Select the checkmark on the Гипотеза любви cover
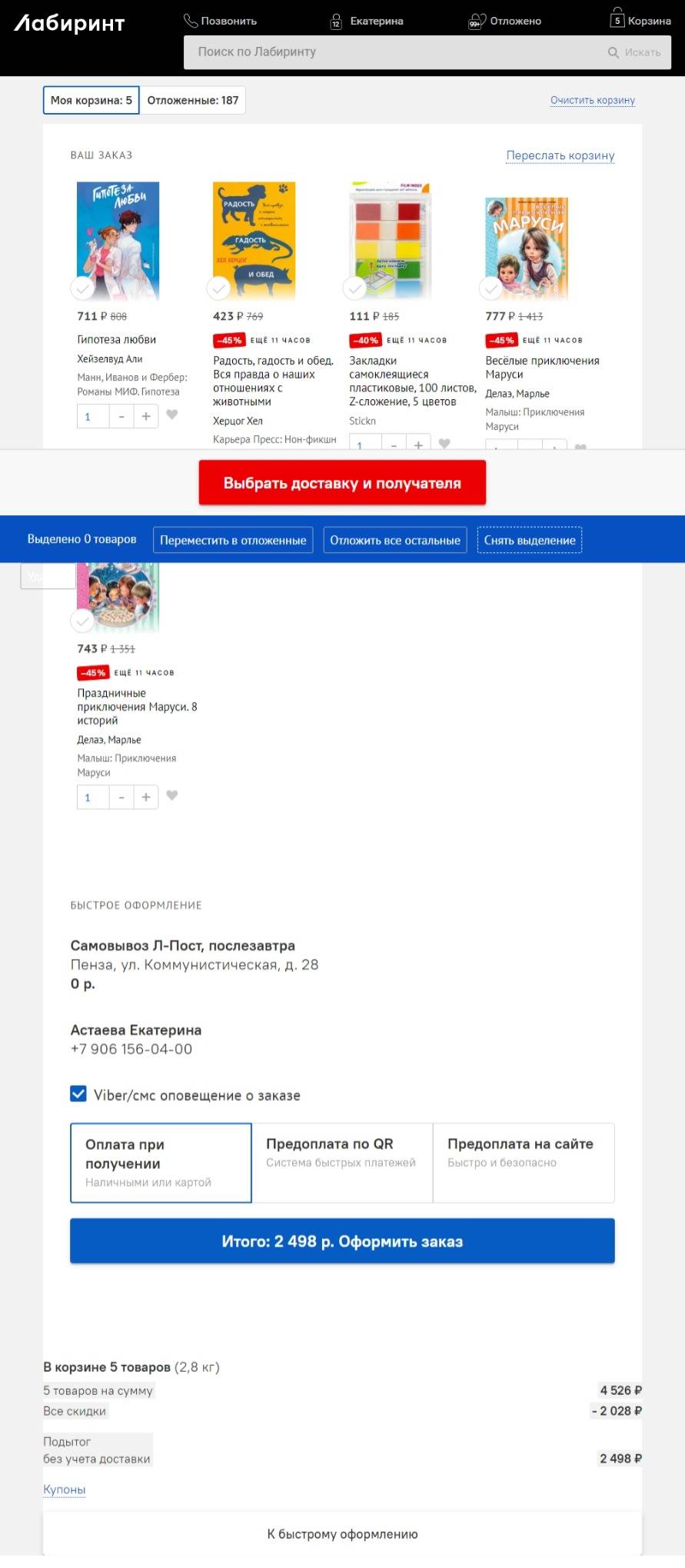The image size is (685, 1568). [x=82, y=288]
